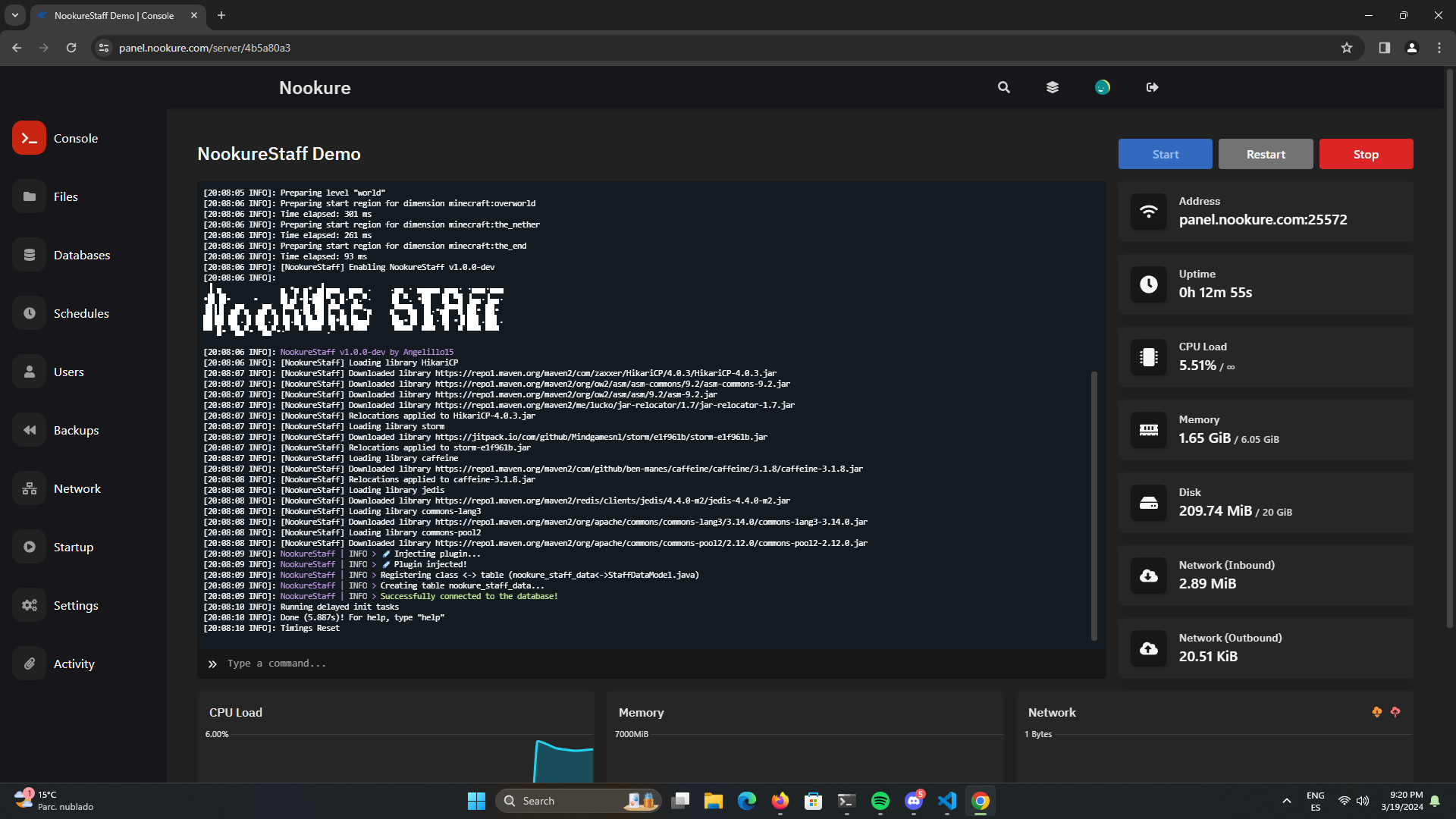This screenshot has width=1456, height=819.
Task: Expand the tab search dropdown arrow
Action: [14, 15]
